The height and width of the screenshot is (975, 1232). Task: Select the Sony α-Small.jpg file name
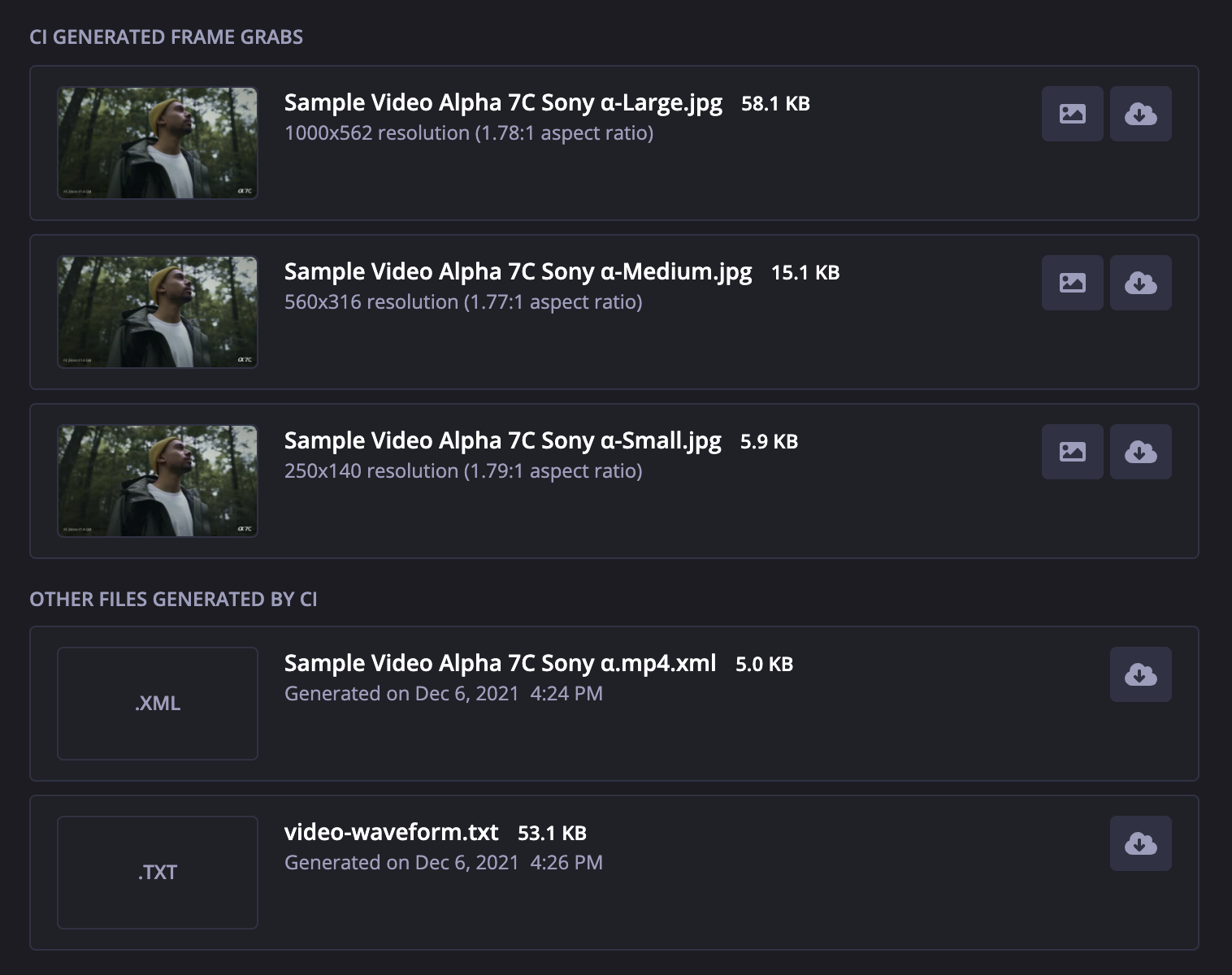tap(502, 441)
